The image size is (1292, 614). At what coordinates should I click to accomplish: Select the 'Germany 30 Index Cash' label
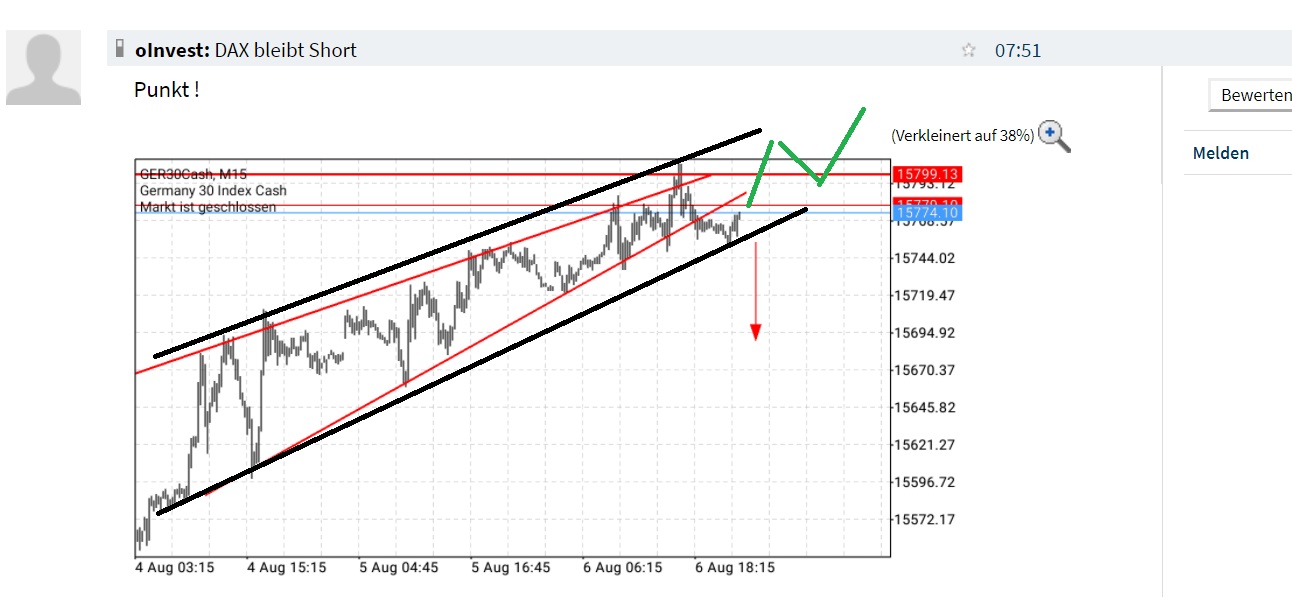(213, 190)
